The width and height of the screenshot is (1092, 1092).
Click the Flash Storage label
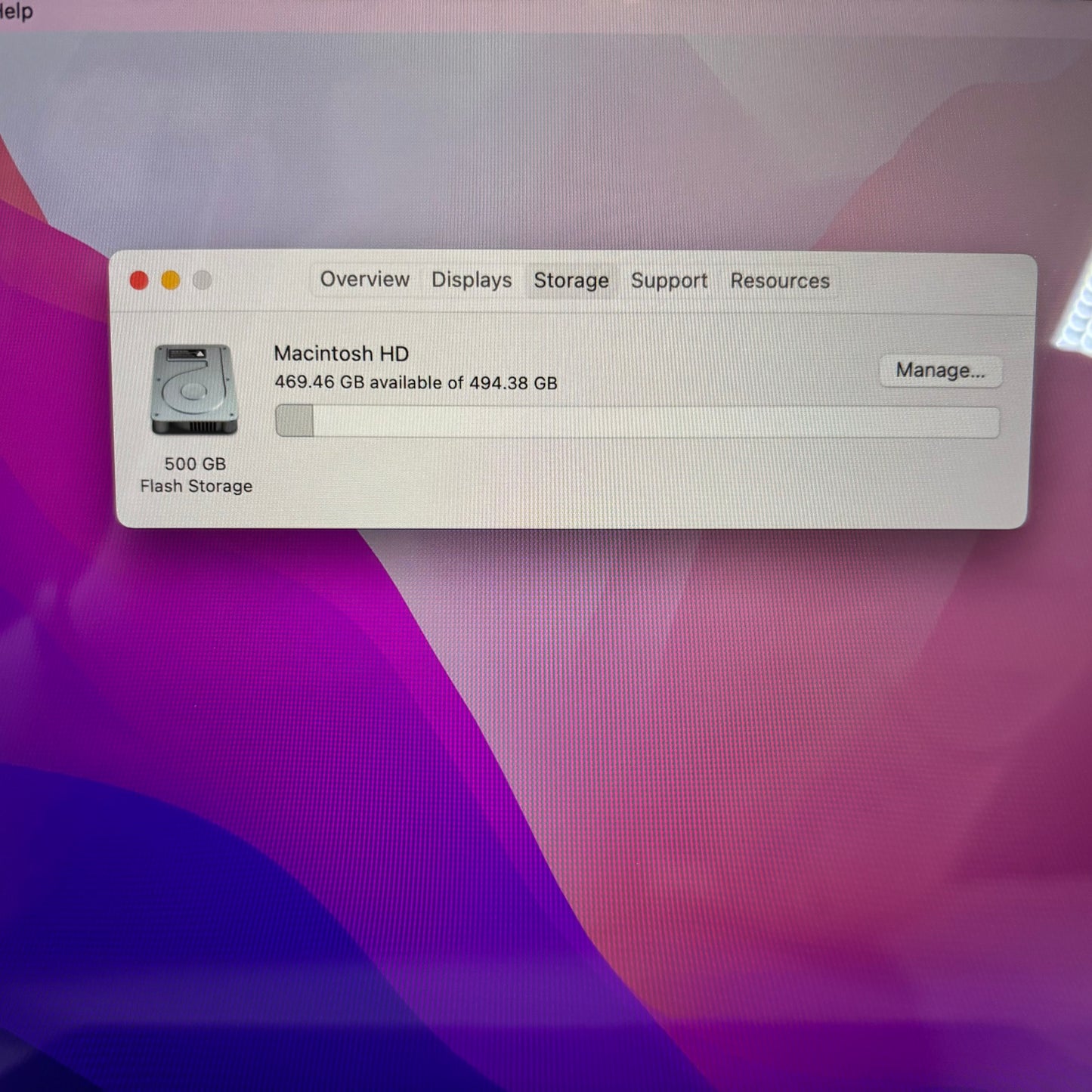[196, 486]
